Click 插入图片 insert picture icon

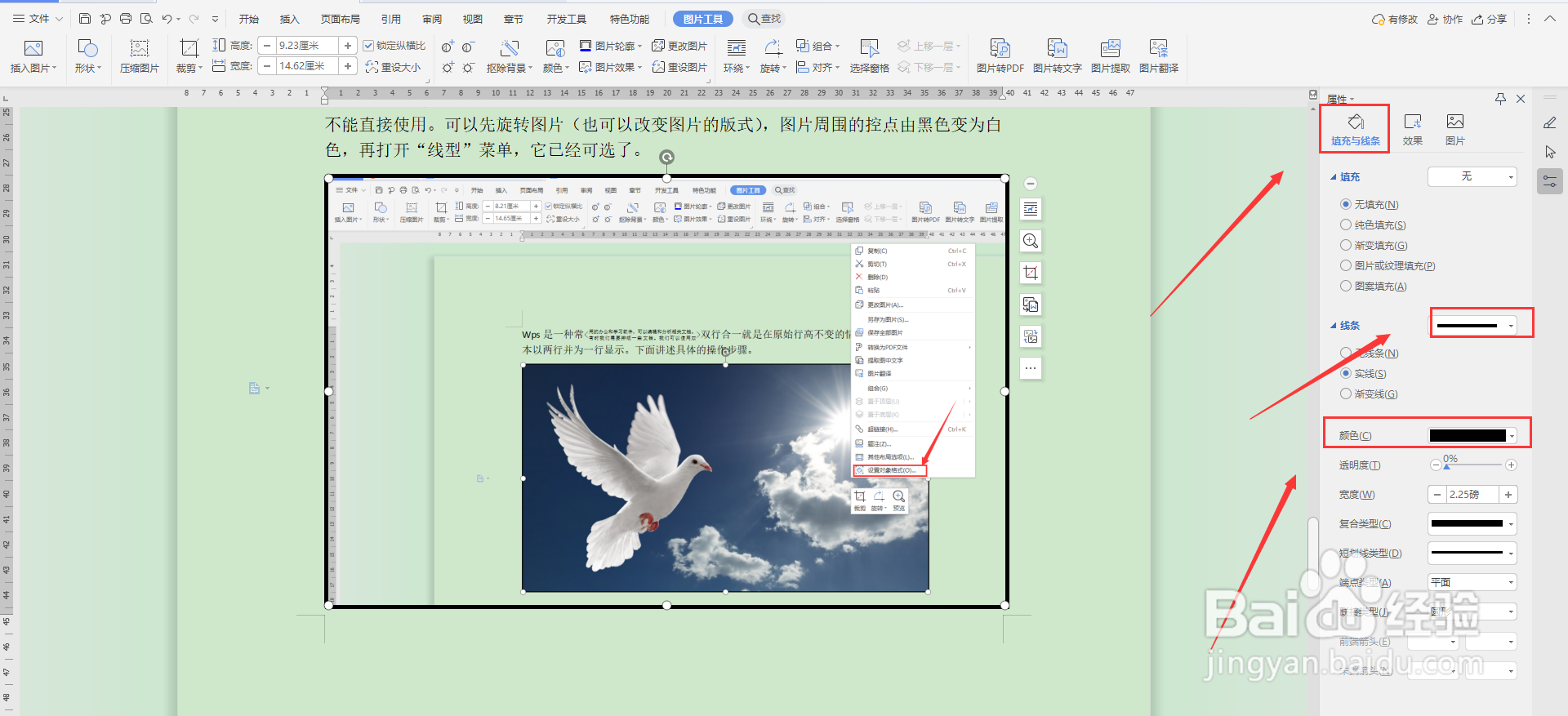pos(33,49)
